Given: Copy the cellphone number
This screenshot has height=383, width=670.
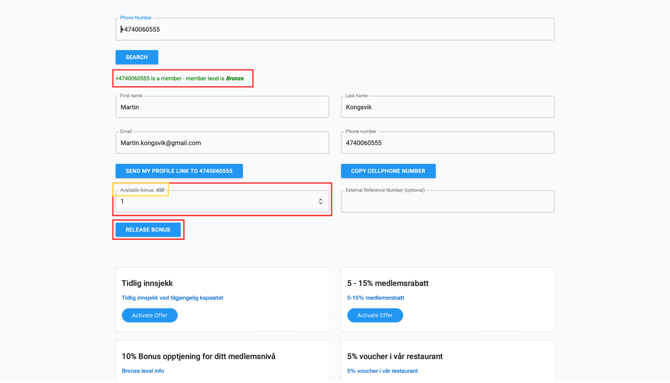Looking at the screenshot, I should (x=388, y=171).
